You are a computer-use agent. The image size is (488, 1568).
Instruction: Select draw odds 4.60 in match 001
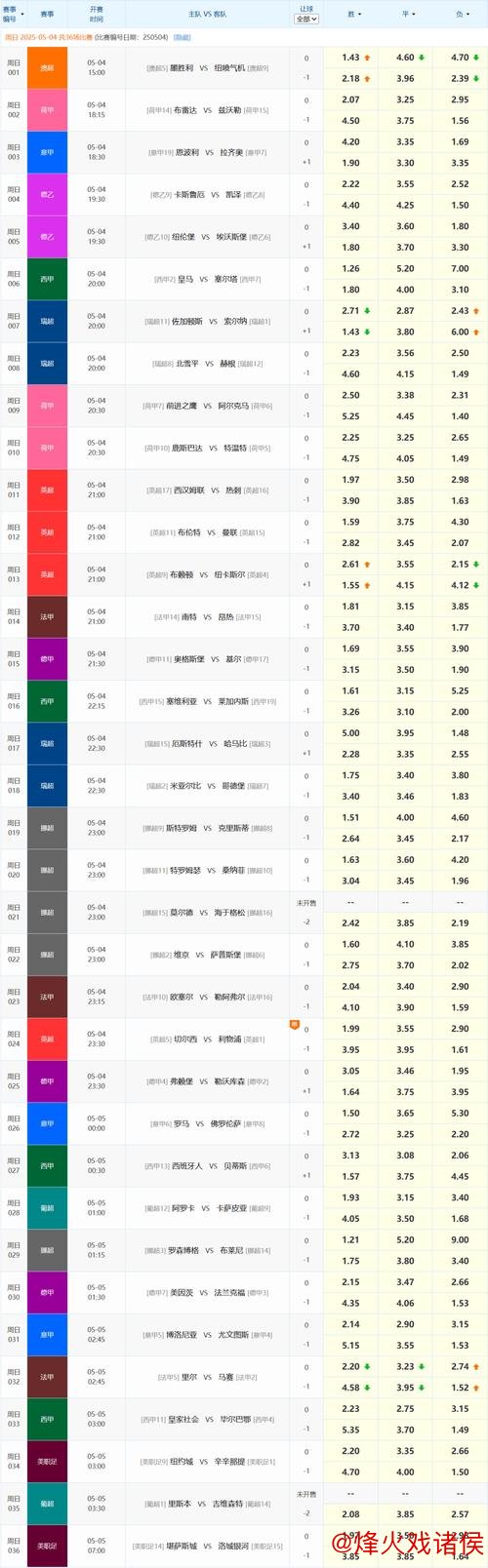(x=405, y=58)
